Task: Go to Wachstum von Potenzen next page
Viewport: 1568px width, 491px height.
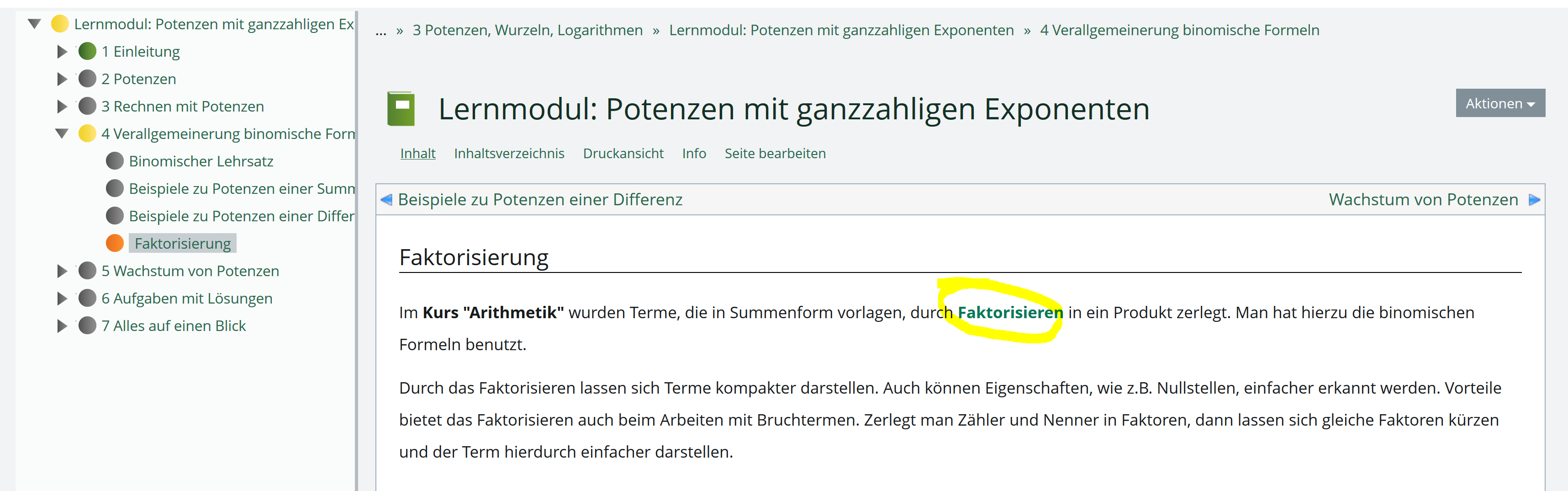Action: click(x=1422, y=200)
